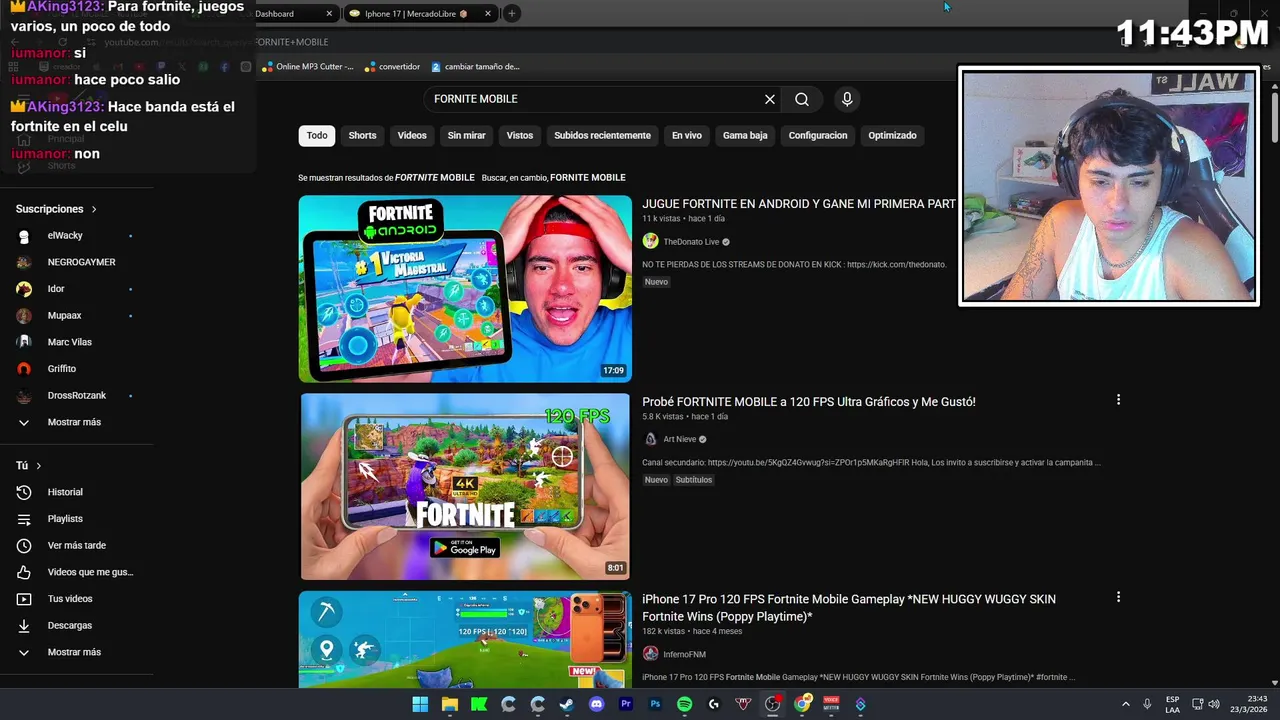Search instead for FORNITE MOBILE link

(588, 177)
